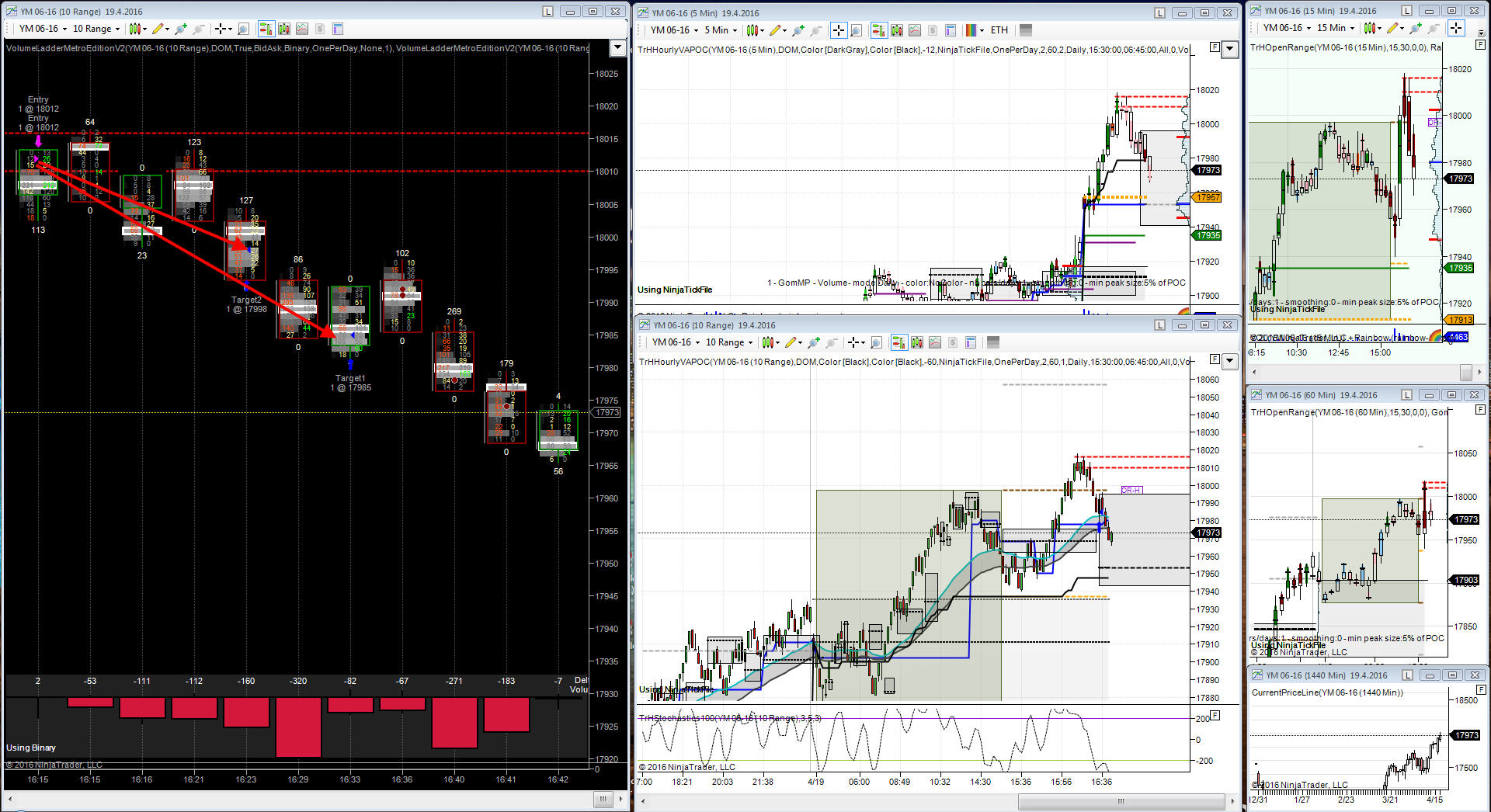Viewport: 1491px width, 812px height.
Task: Zoom out on the volume ladder chart
Action: coord(199,29)
